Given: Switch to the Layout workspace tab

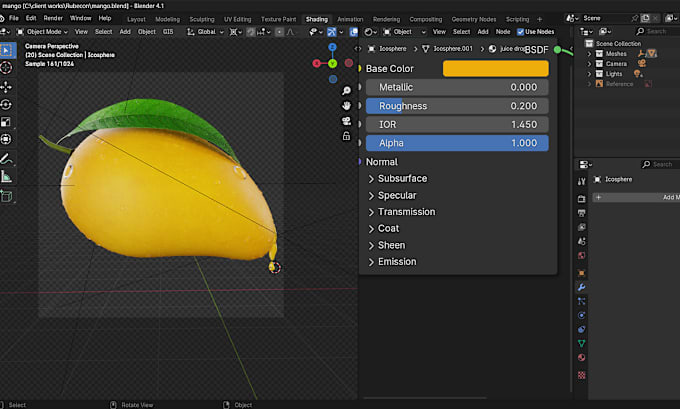Looking at the screenshot, I should [x=136, y=19].
